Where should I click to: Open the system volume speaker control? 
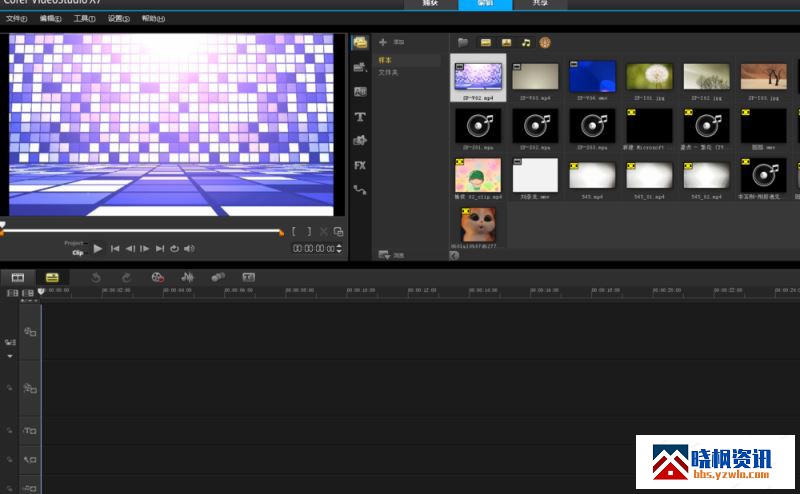(189, 249)
